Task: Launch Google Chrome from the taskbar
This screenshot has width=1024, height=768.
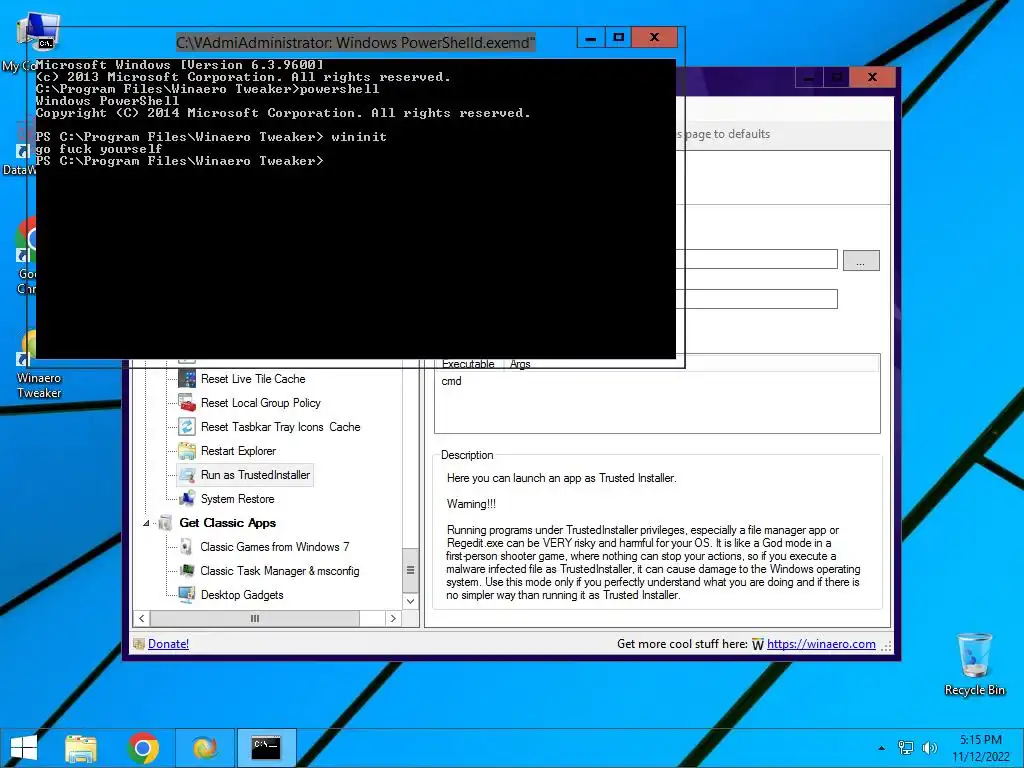Action: pyautogui.click(x=143, y=748)
